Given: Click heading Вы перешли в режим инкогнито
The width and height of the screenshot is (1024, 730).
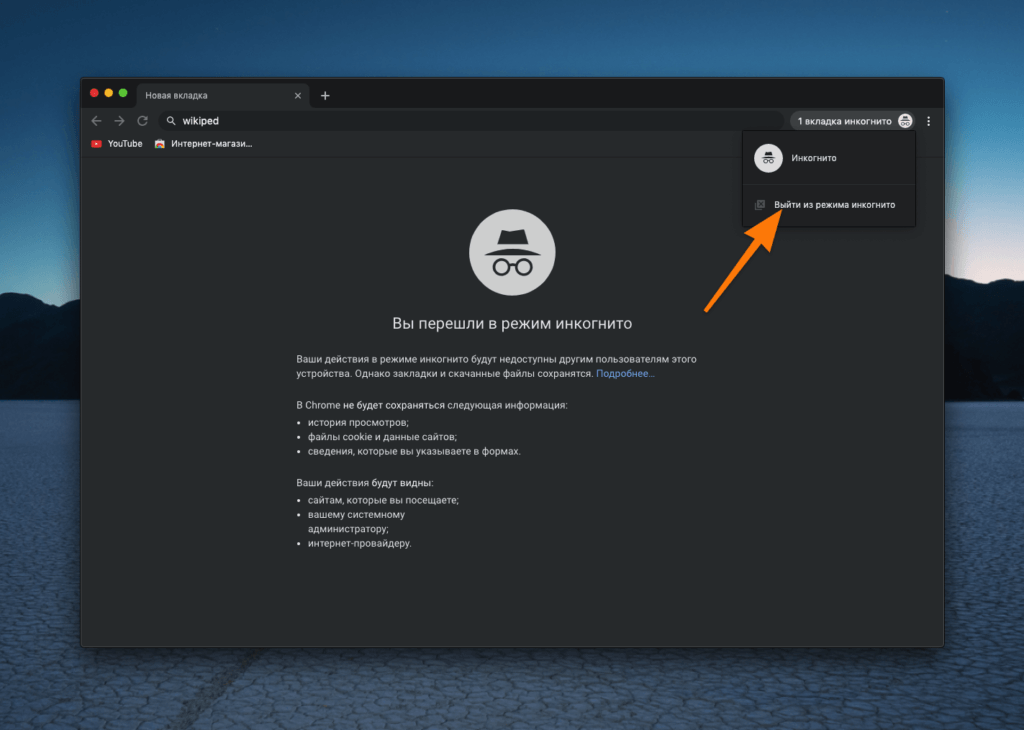Looking at the screenshot, I should pos(512,323).
